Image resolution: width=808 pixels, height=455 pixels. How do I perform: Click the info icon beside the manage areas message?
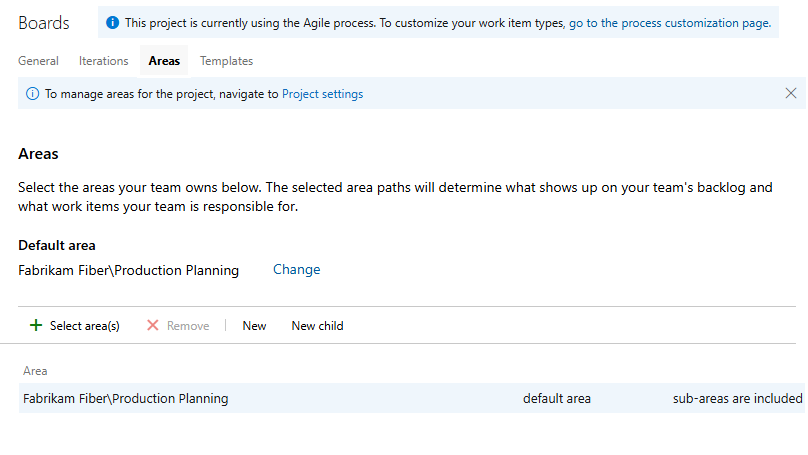[32, 94]
